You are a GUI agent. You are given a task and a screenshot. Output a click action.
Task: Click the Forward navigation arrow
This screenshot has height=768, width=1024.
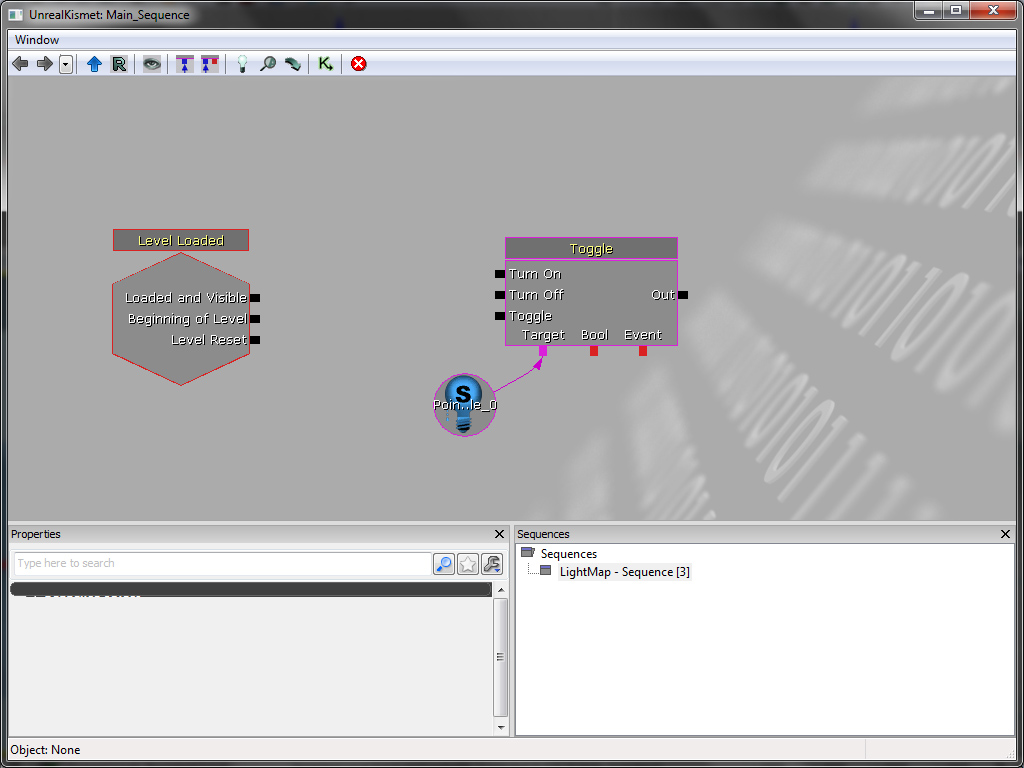(x=44, y=64)
